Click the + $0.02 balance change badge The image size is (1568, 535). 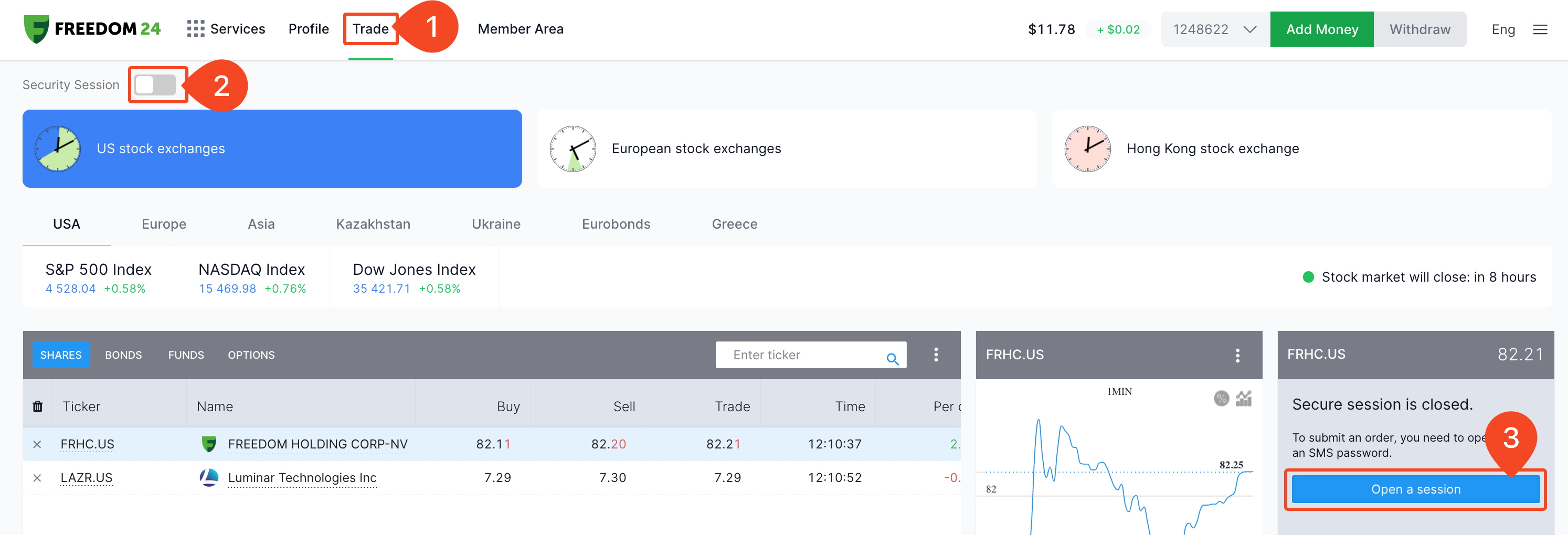point(1118,29)
